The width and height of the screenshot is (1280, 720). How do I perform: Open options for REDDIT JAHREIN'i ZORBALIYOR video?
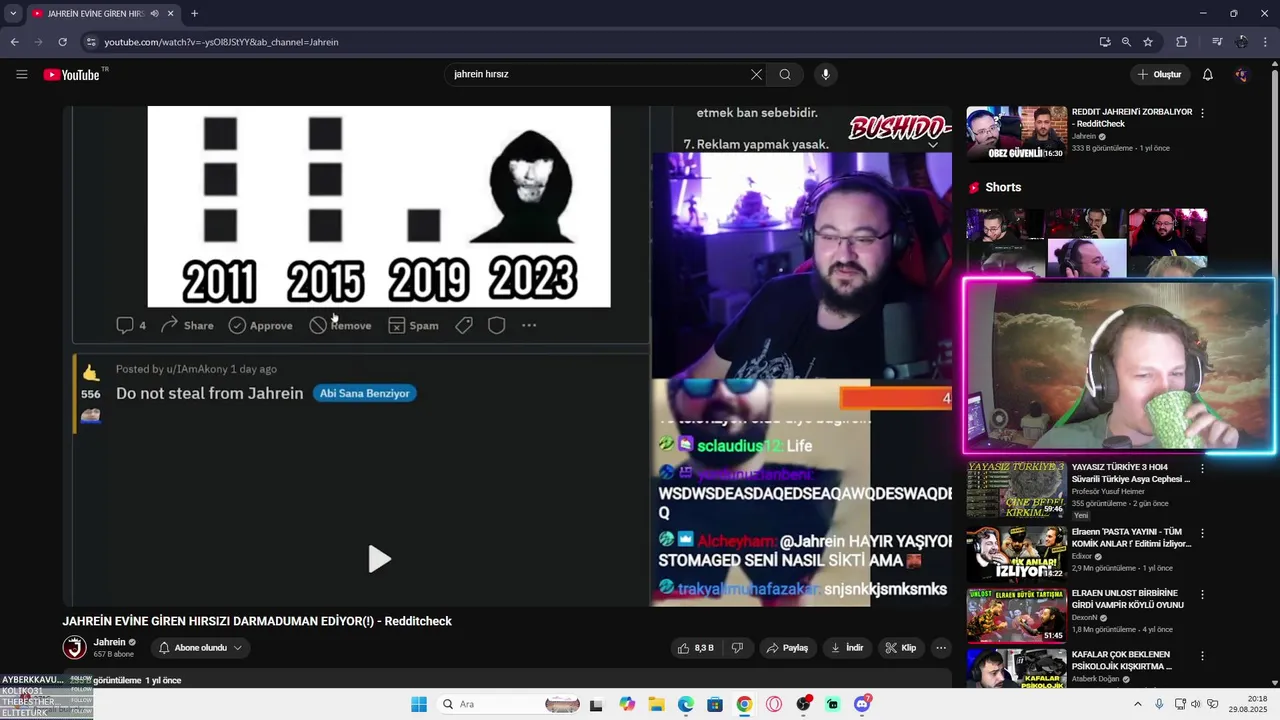coord(1202,113)
